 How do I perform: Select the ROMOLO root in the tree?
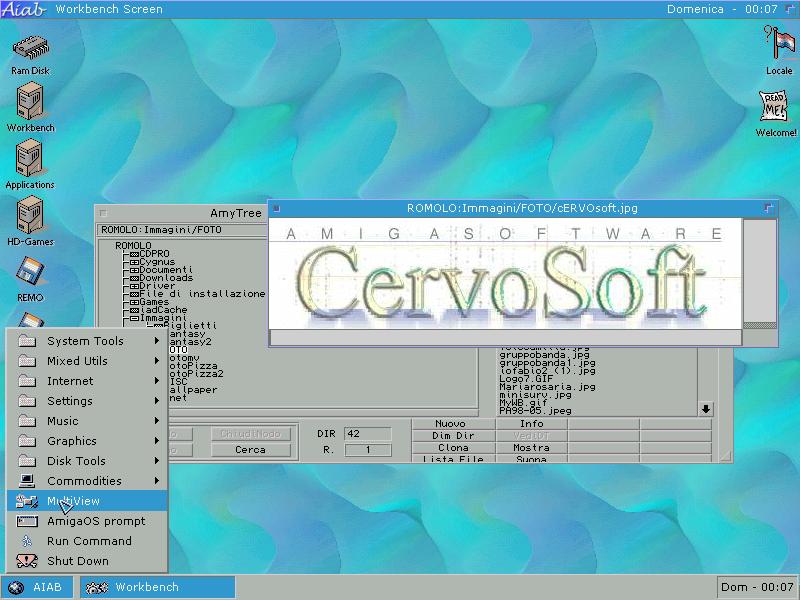133,245
